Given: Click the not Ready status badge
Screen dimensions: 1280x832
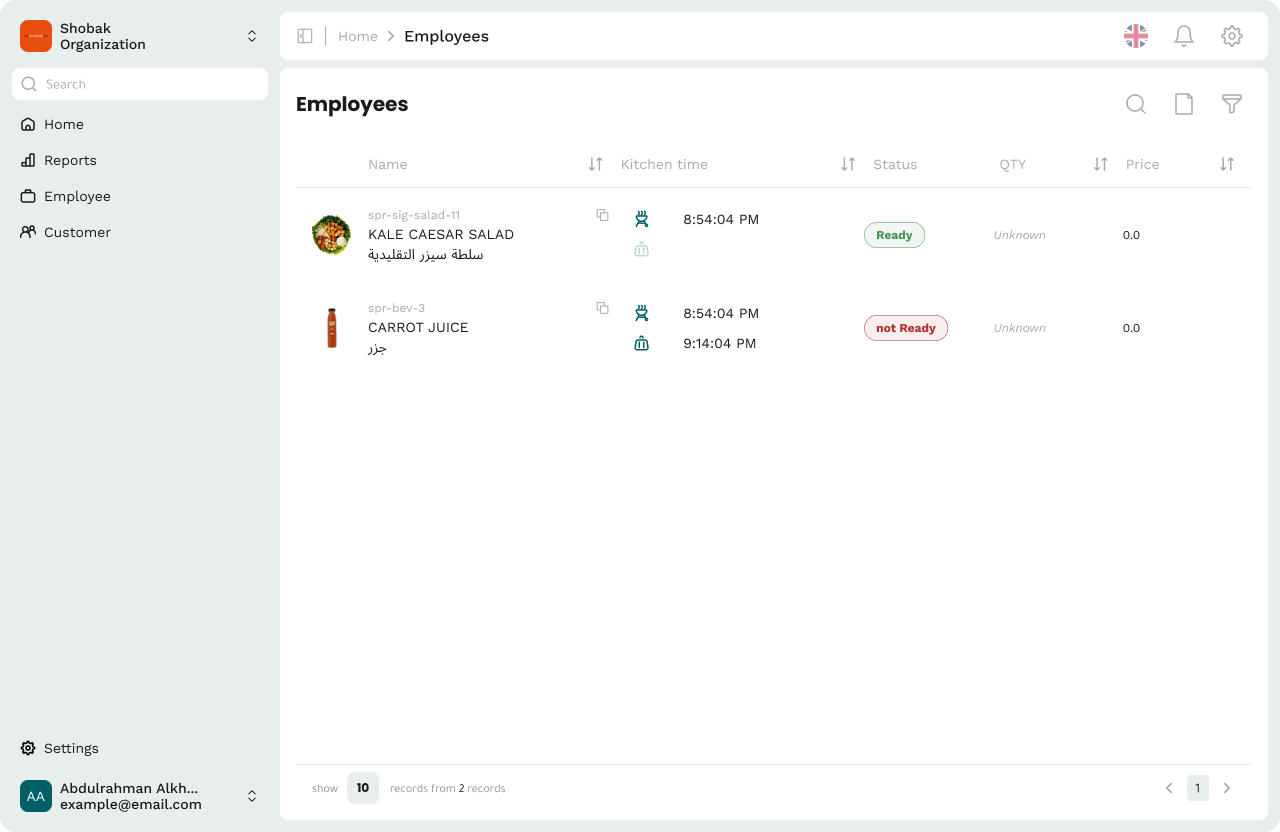Looking at the screenshot, I should [x=906, y=328].
